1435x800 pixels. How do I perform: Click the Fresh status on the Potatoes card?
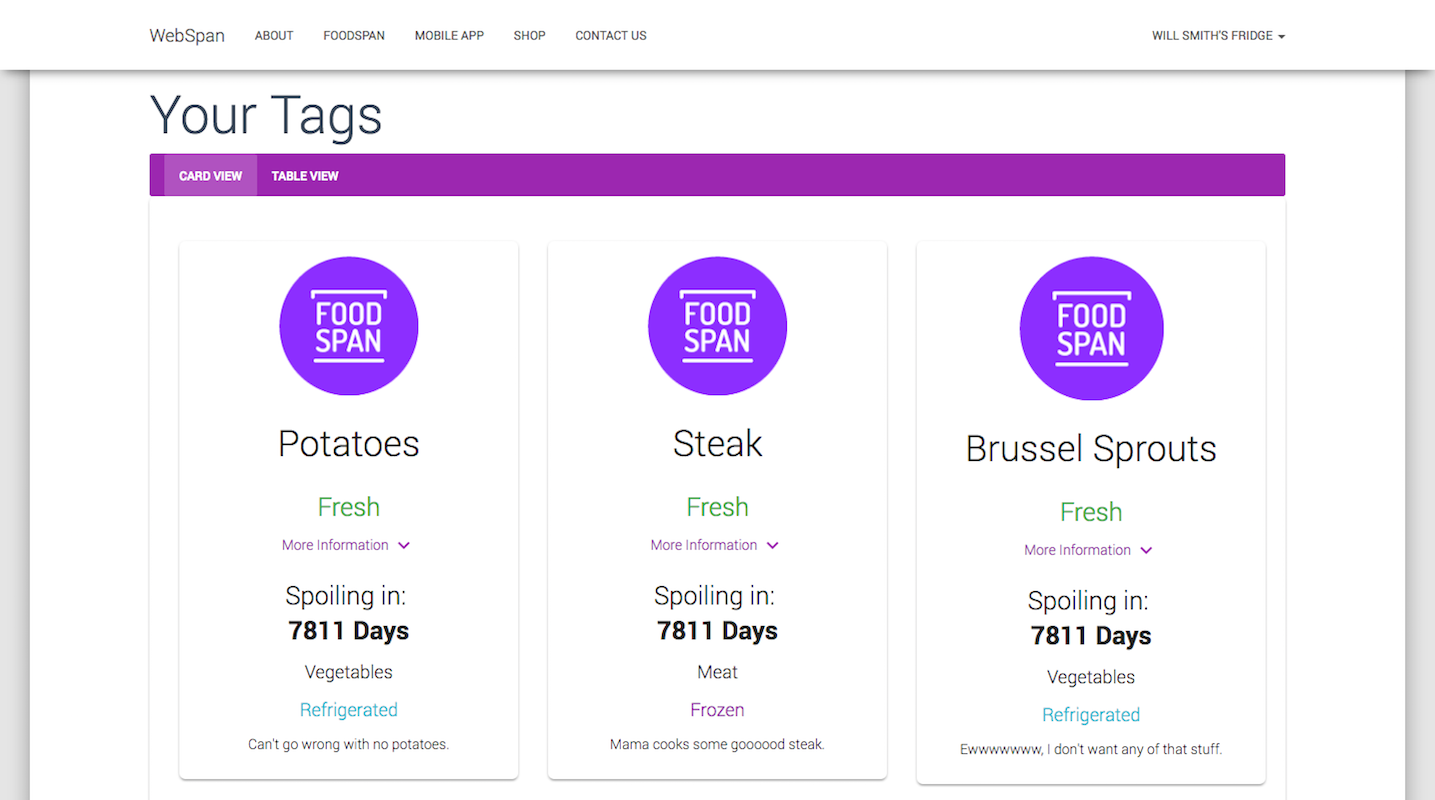click(348, 506)
